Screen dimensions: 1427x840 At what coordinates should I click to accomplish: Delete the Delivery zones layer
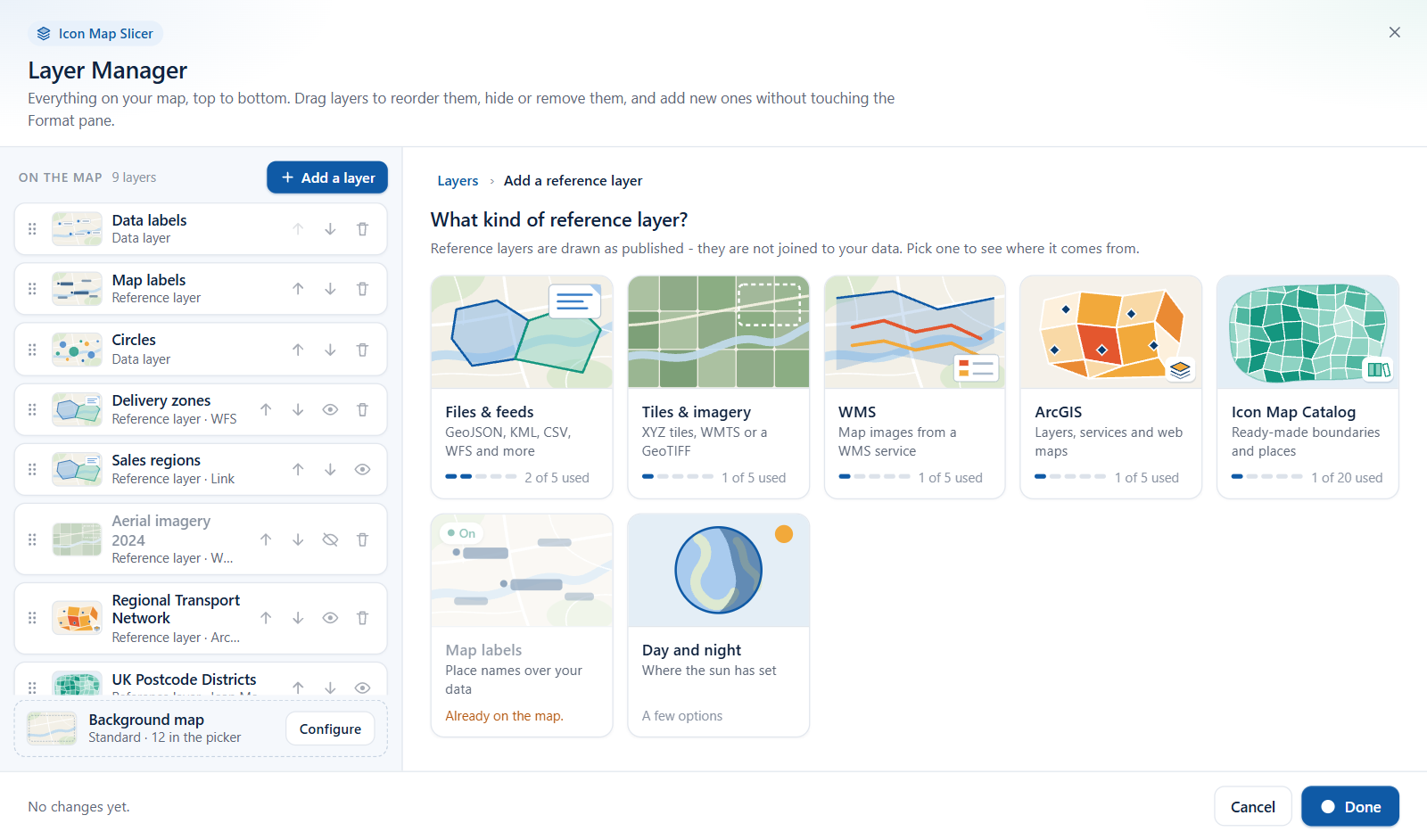click(x=362, y=409)
